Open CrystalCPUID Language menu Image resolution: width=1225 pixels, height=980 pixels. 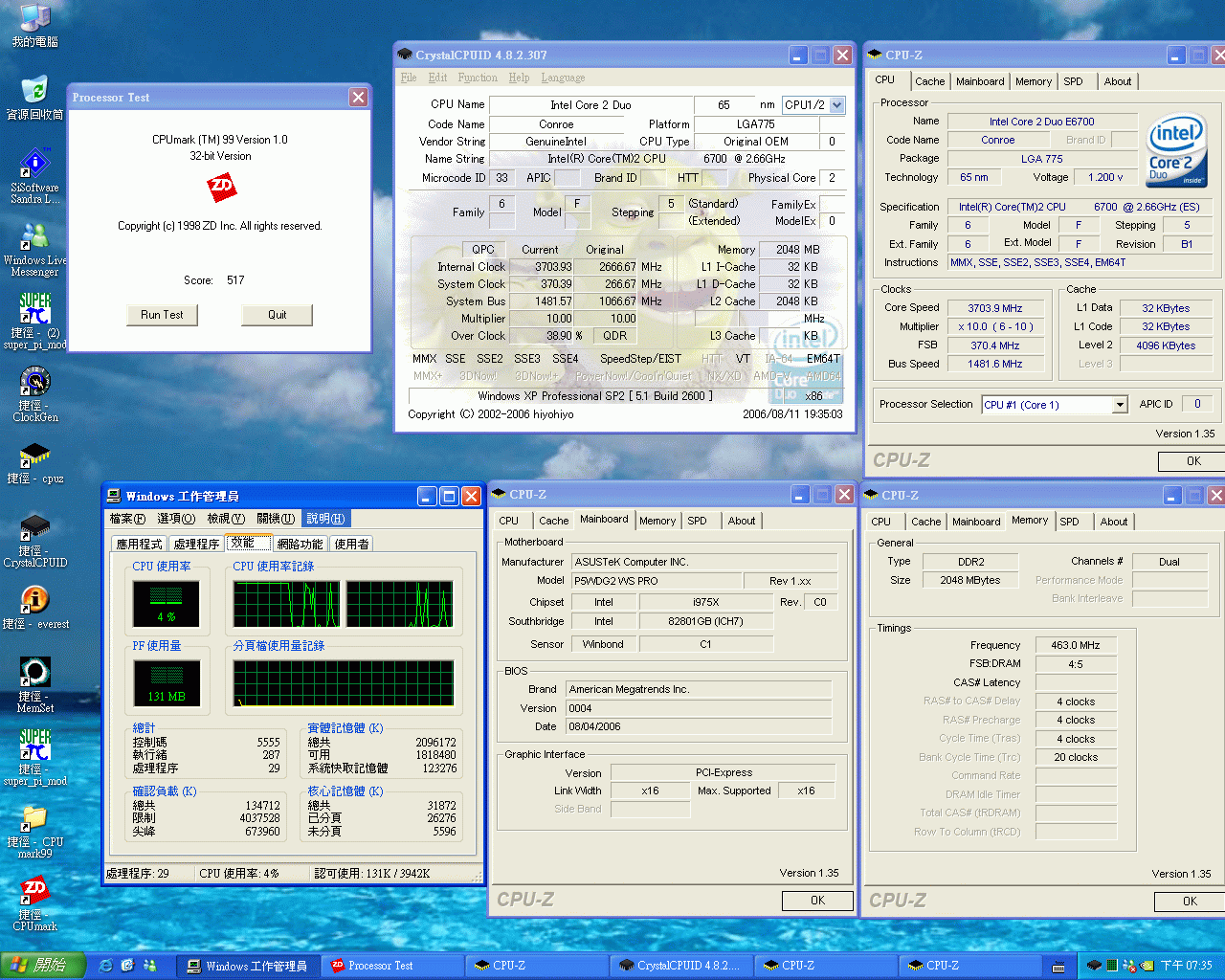pos(563,78)
